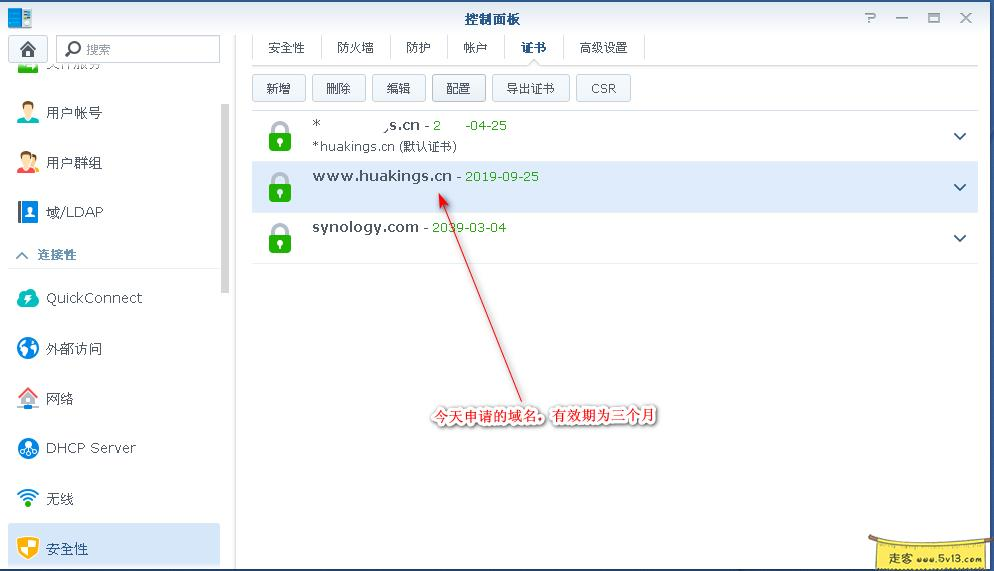Switch to the 安全性 tab
The image size is (994, 571).
[286, 48]
